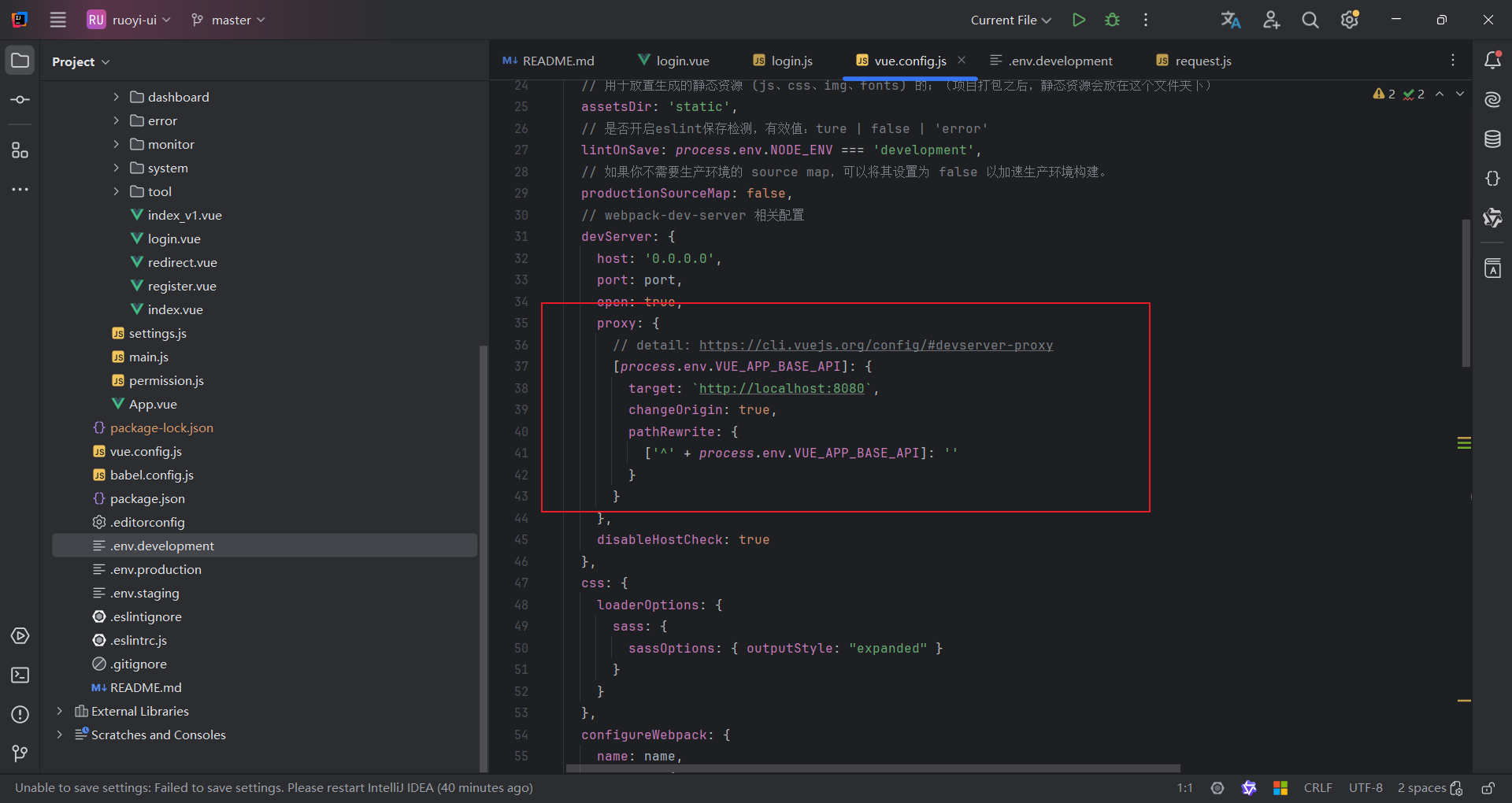Screen dimensions: 1512x803
Task: Change UTF-8 file encoding
Action: pyautogui.click(x=1366, y=788)
